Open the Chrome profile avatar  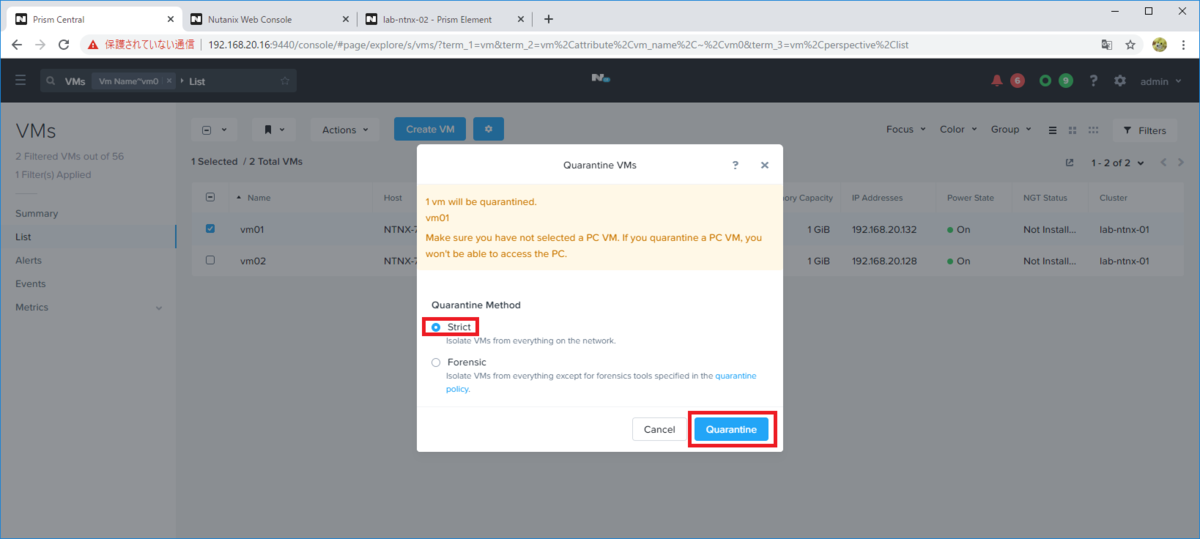point(1159,45)
